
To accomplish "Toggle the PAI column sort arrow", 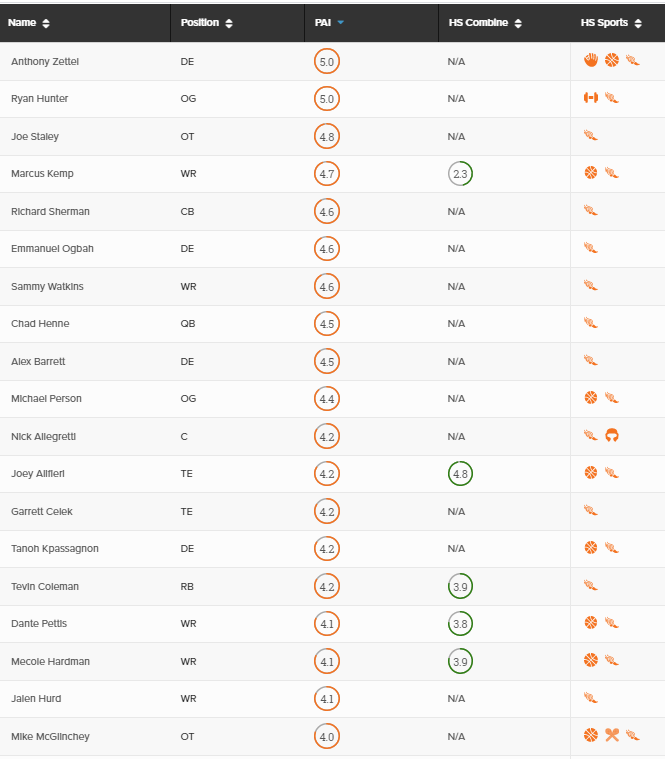I will (340, 22).
